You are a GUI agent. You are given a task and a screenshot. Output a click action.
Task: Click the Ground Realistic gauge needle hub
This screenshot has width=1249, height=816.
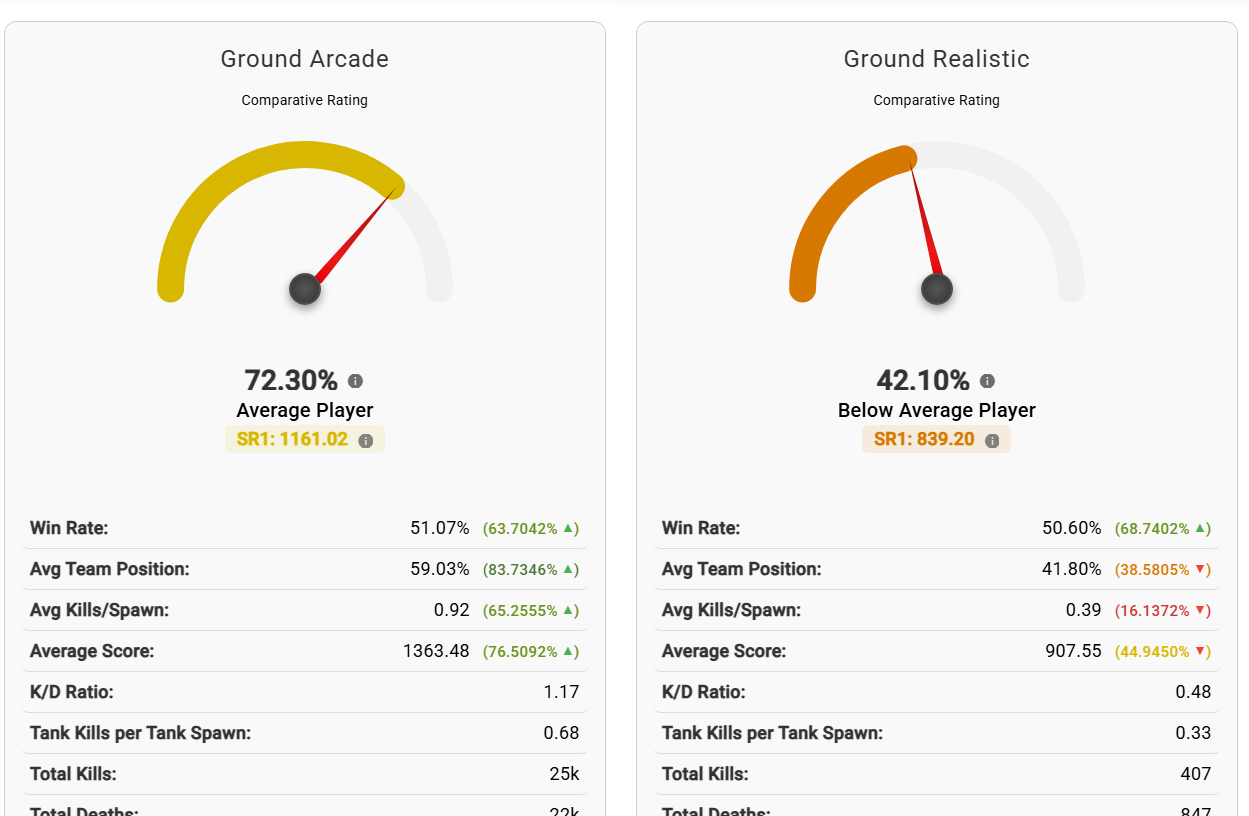coord(937,289)
